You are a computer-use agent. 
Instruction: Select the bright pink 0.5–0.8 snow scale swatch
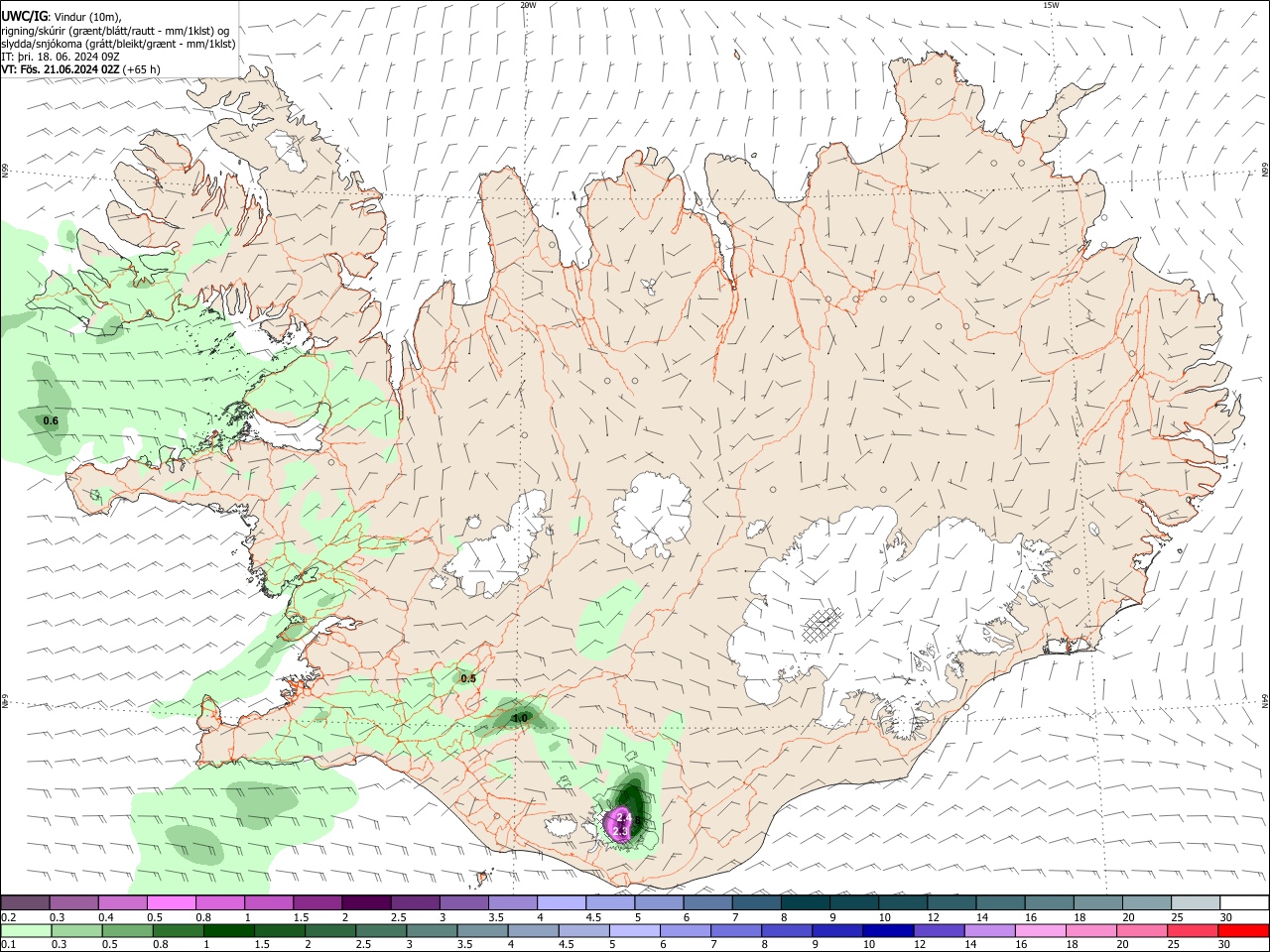pyautogui.click(x=171, y=903)
